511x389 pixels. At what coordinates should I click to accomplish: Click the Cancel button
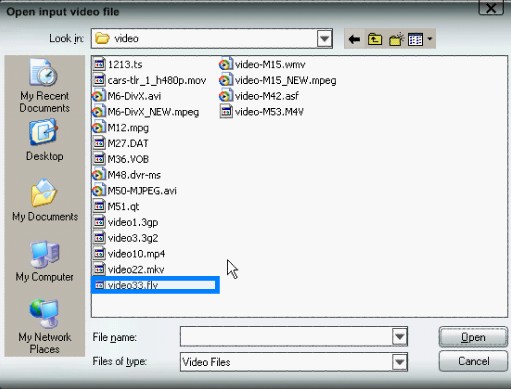(x=473, y=361)
